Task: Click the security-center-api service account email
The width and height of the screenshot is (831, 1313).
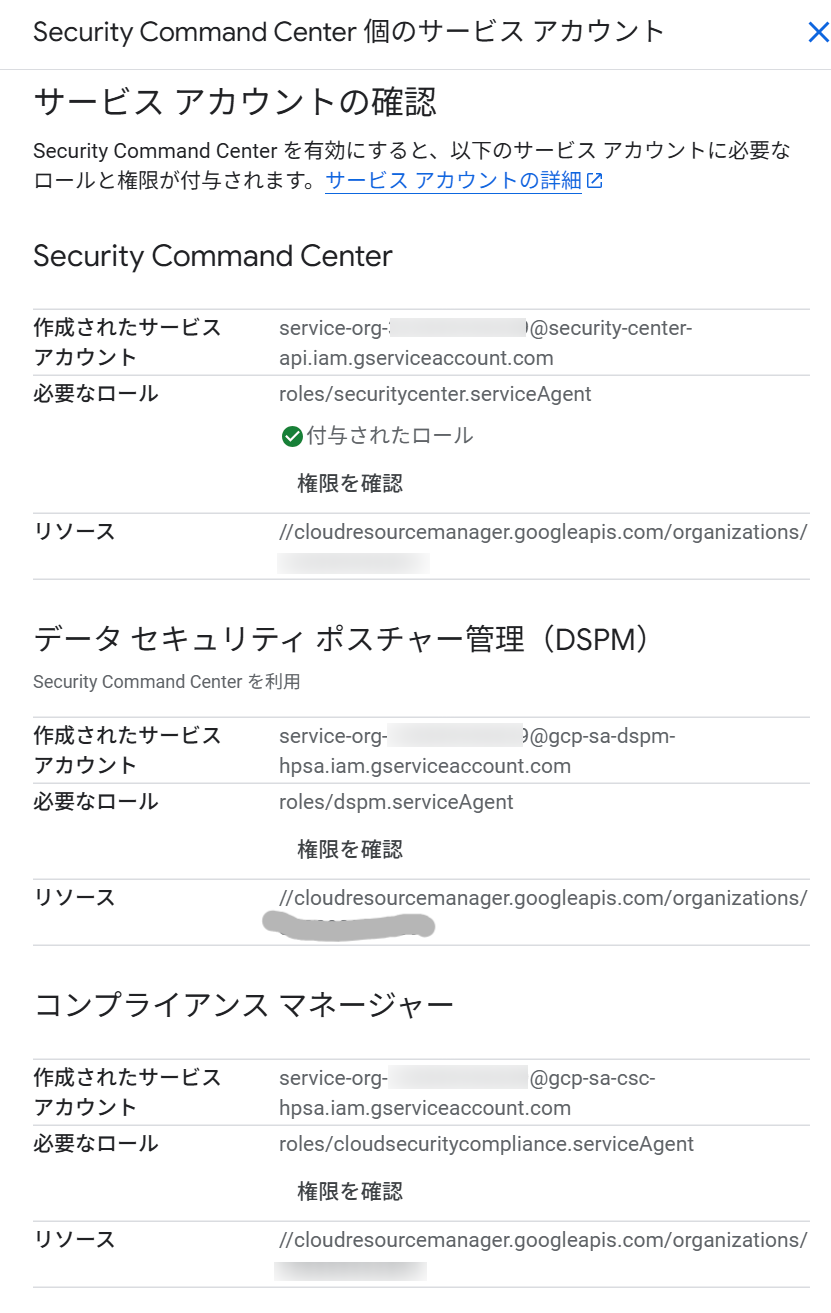Action: pyautogui.click(x=485, y=343)
